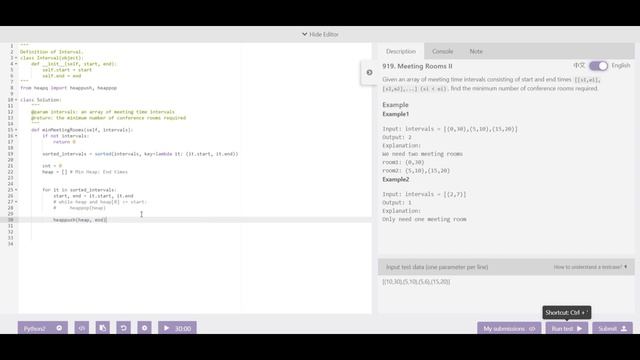This screenshot has height=360, width=640.
Task: Open My submissions
Action: (x=509, y=328)
